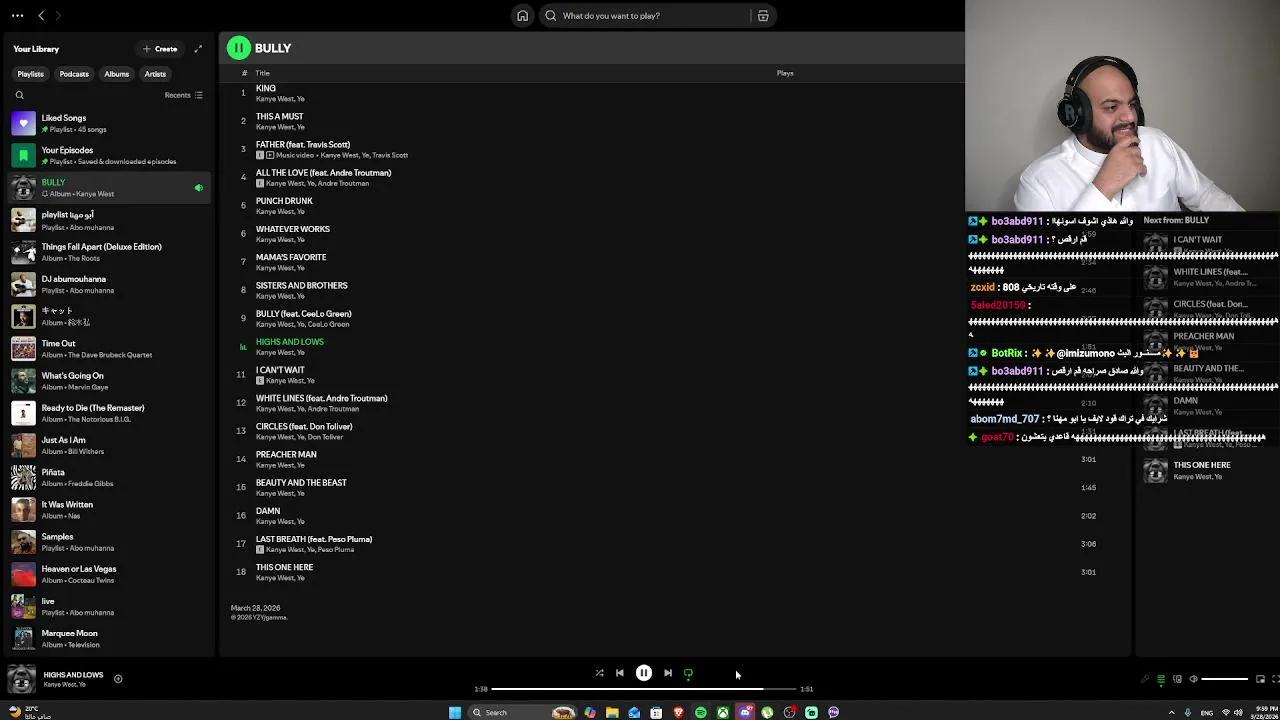The height and width of the screenshot is (720, 1280).
Task: Skip to the next track
Action: (x=668, y=673)
